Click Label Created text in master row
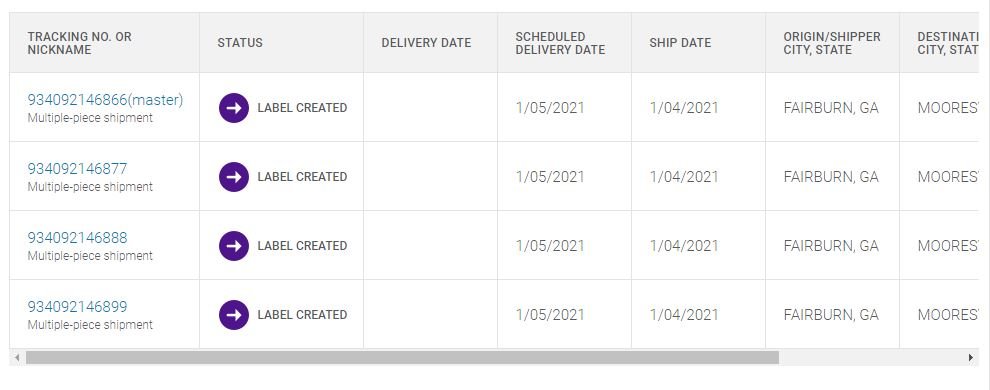Screen dimensions: 990x390 (x=302, y=108)
